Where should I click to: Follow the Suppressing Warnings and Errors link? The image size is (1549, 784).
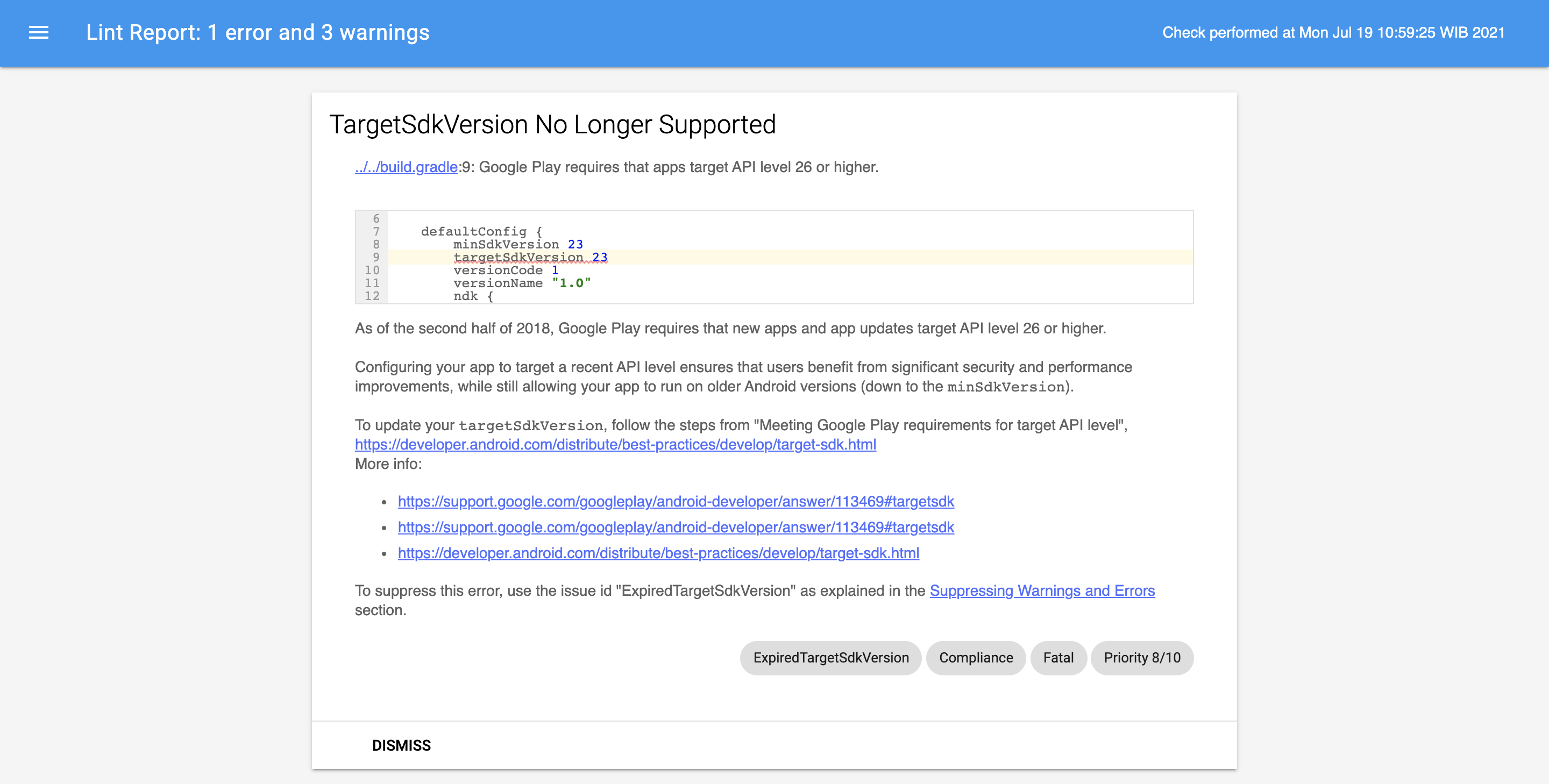[1041, 590]
